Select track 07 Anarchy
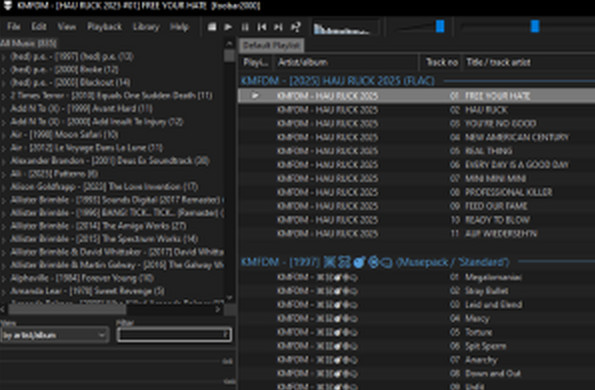Image resolution: width=595 pixels, height=390 pixels. tap(417, 360)
